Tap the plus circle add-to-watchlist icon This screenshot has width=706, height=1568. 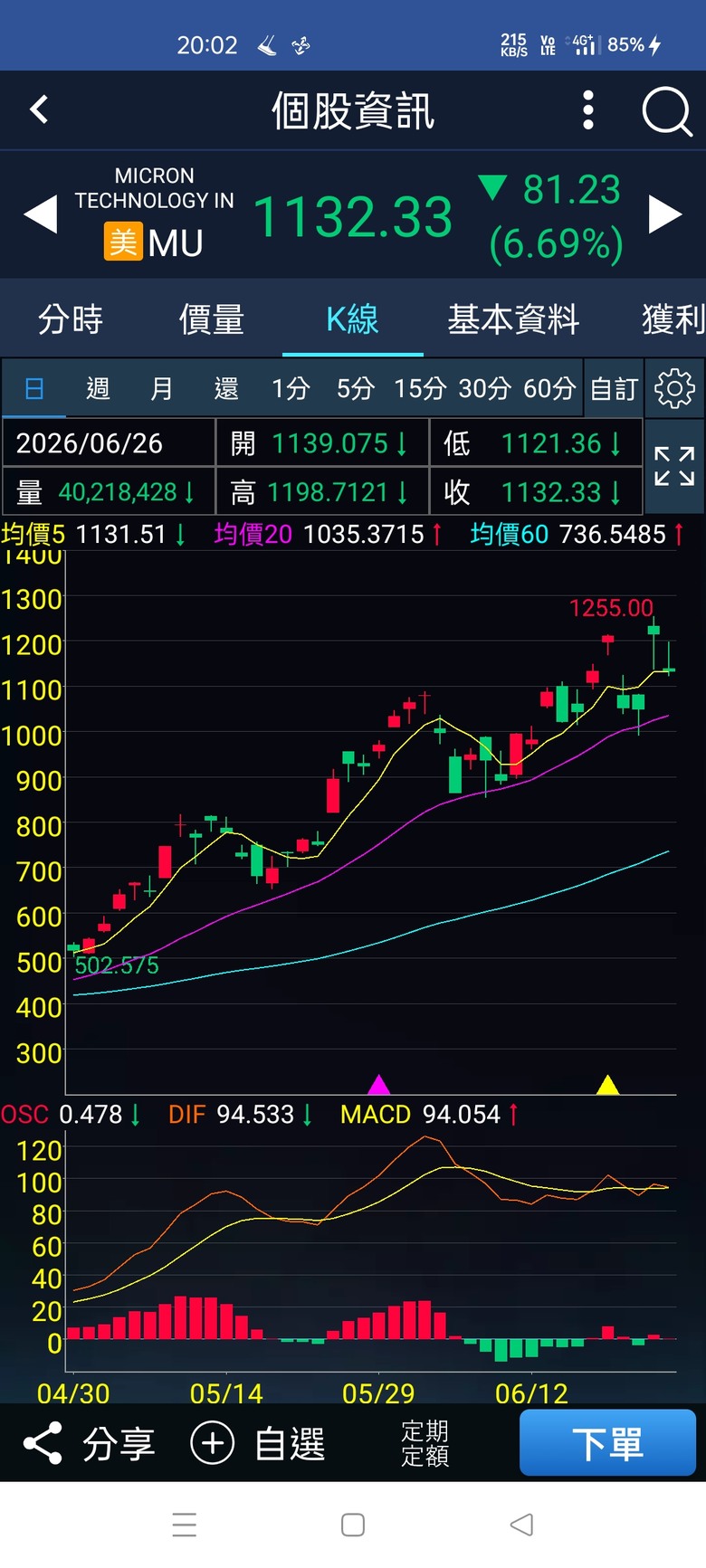coord(213,1443)
